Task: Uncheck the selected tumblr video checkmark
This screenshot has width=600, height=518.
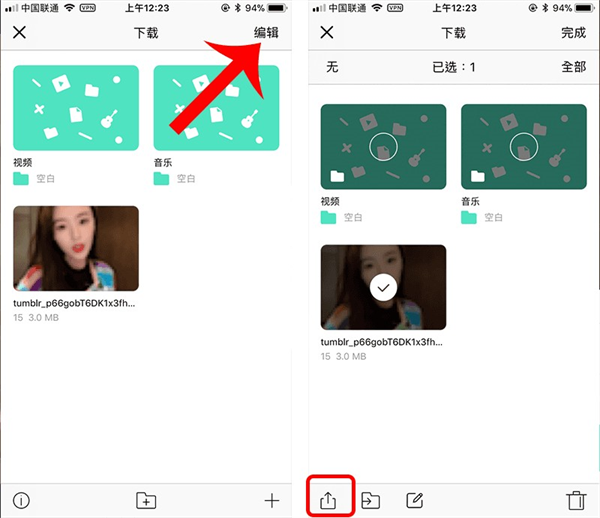Action: (383, 288)
